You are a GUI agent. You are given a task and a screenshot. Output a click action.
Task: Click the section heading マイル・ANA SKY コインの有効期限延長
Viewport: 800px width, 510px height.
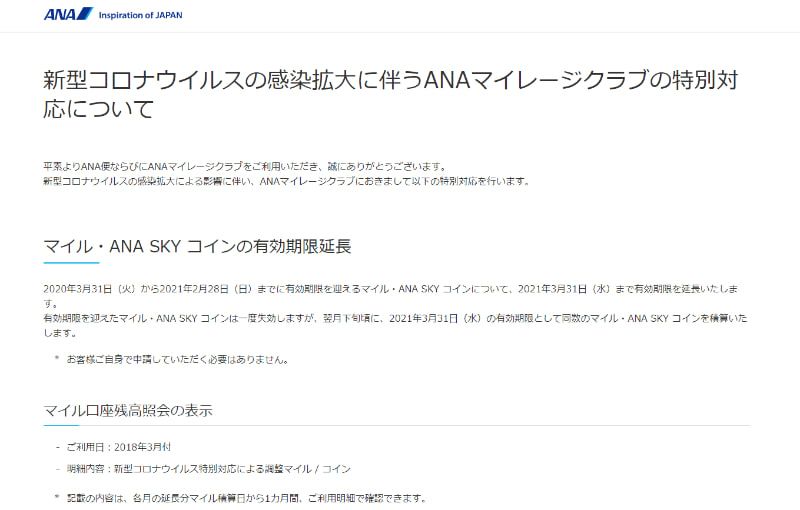pyautogui.click(x=197, y=246)
